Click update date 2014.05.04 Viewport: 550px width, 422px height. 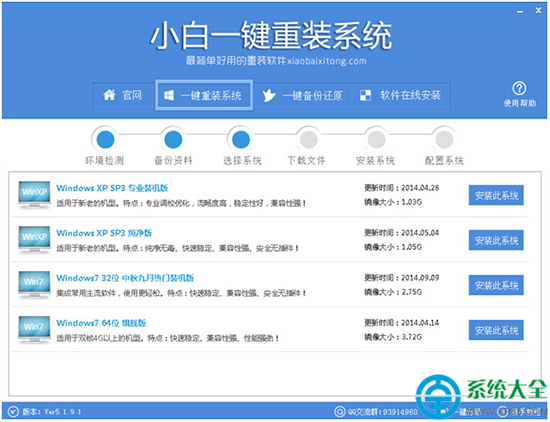tap(420, 233)
